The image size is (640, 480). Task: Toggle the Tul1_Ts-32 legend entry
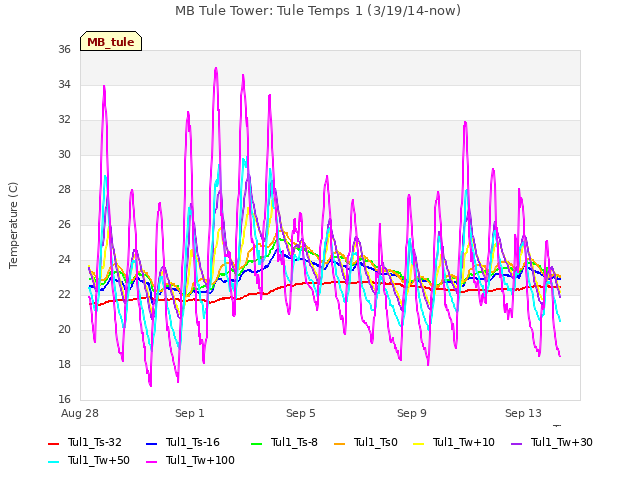tap(85, 442)
